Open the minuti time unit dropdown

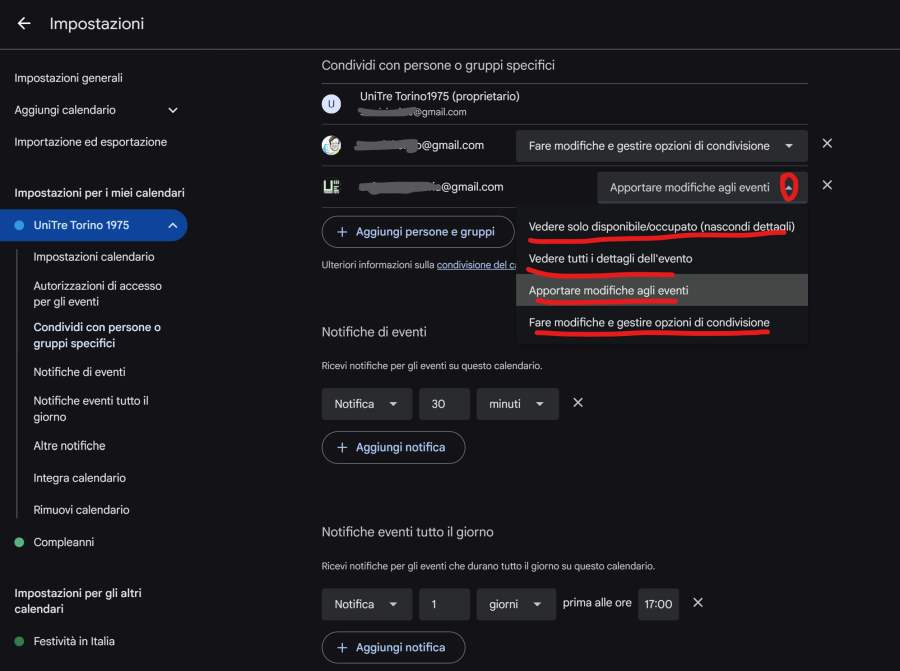(x=517, y=404)
